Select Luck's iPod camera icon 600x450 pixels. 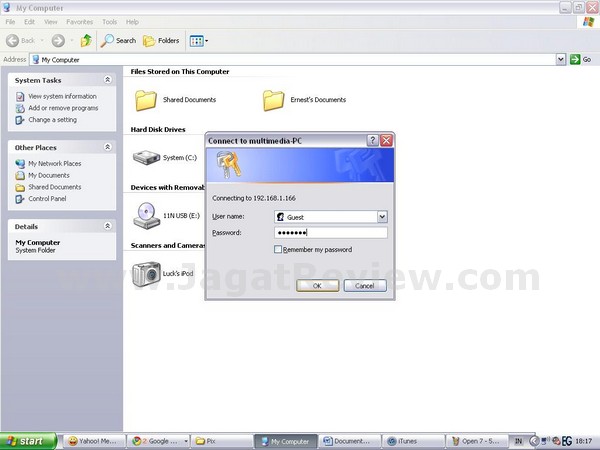pyautogui.click(x=146, y=274)
